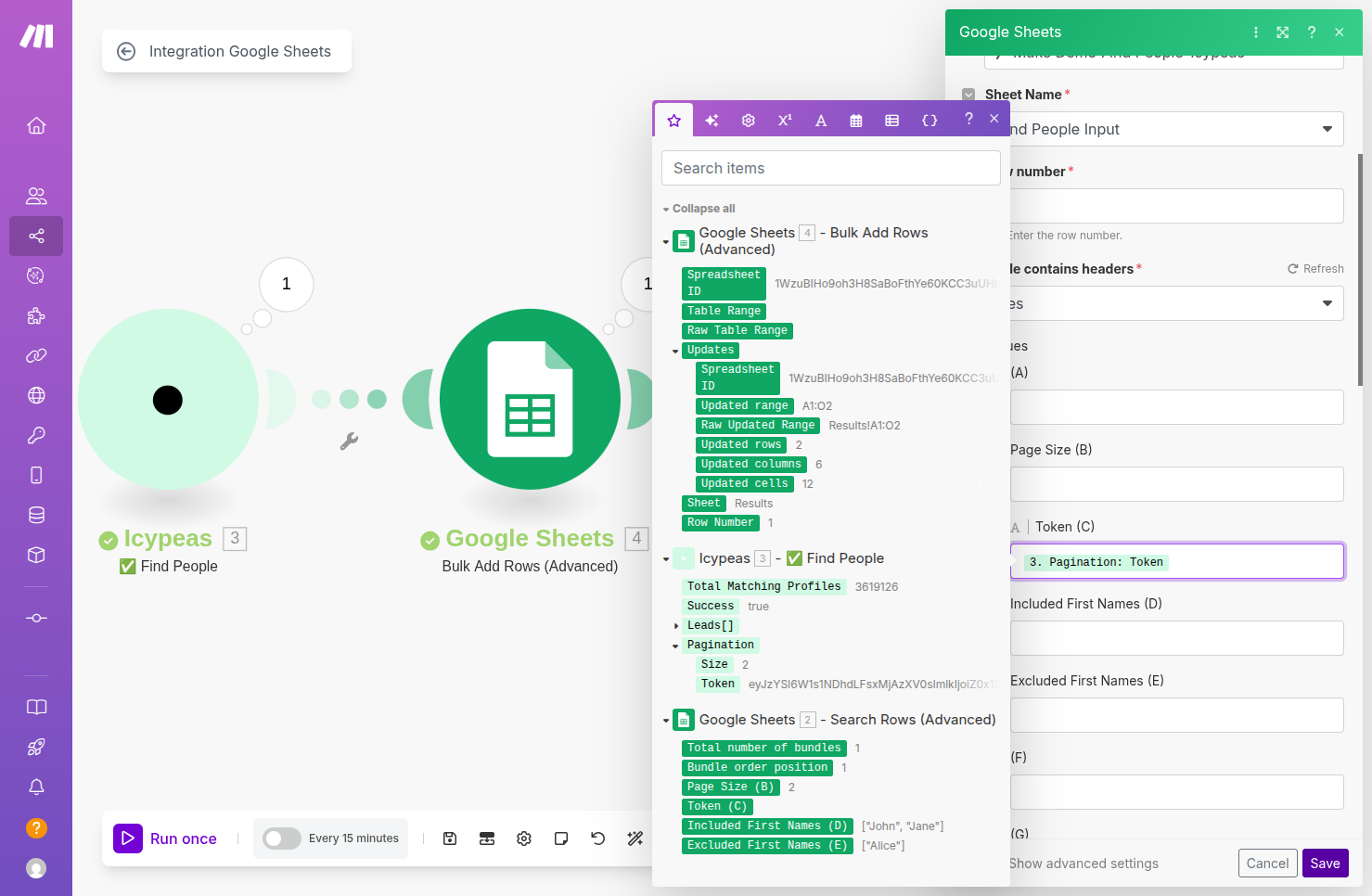The image size is (1372, 896).
Task: Switch to the text functions (A) tab
Action: click(821, 121)
